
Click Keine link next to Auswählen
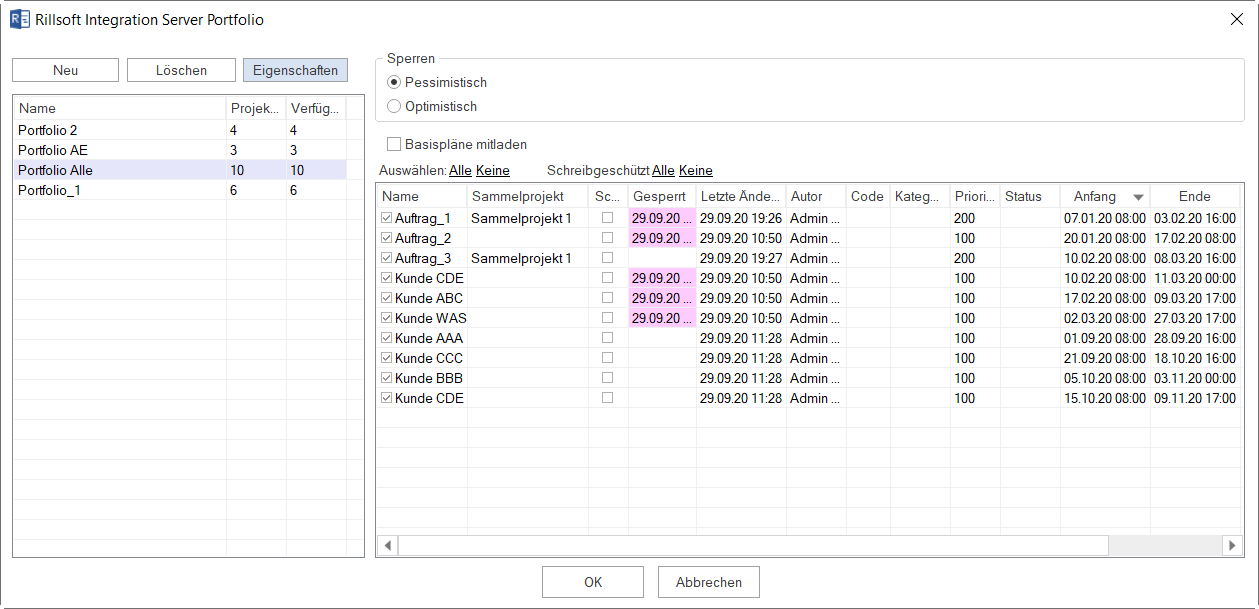click(493, 170)
